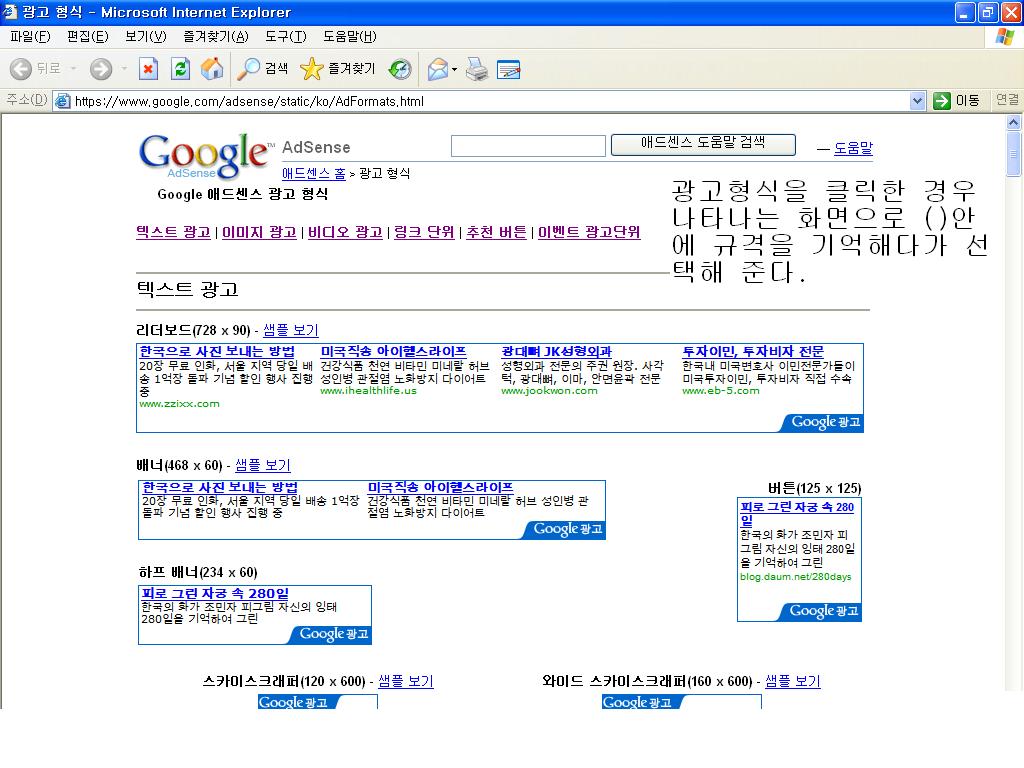Open the address bar URL dropdown
The height and width of the screenshot is (768, 1024).
click(918, 101)
